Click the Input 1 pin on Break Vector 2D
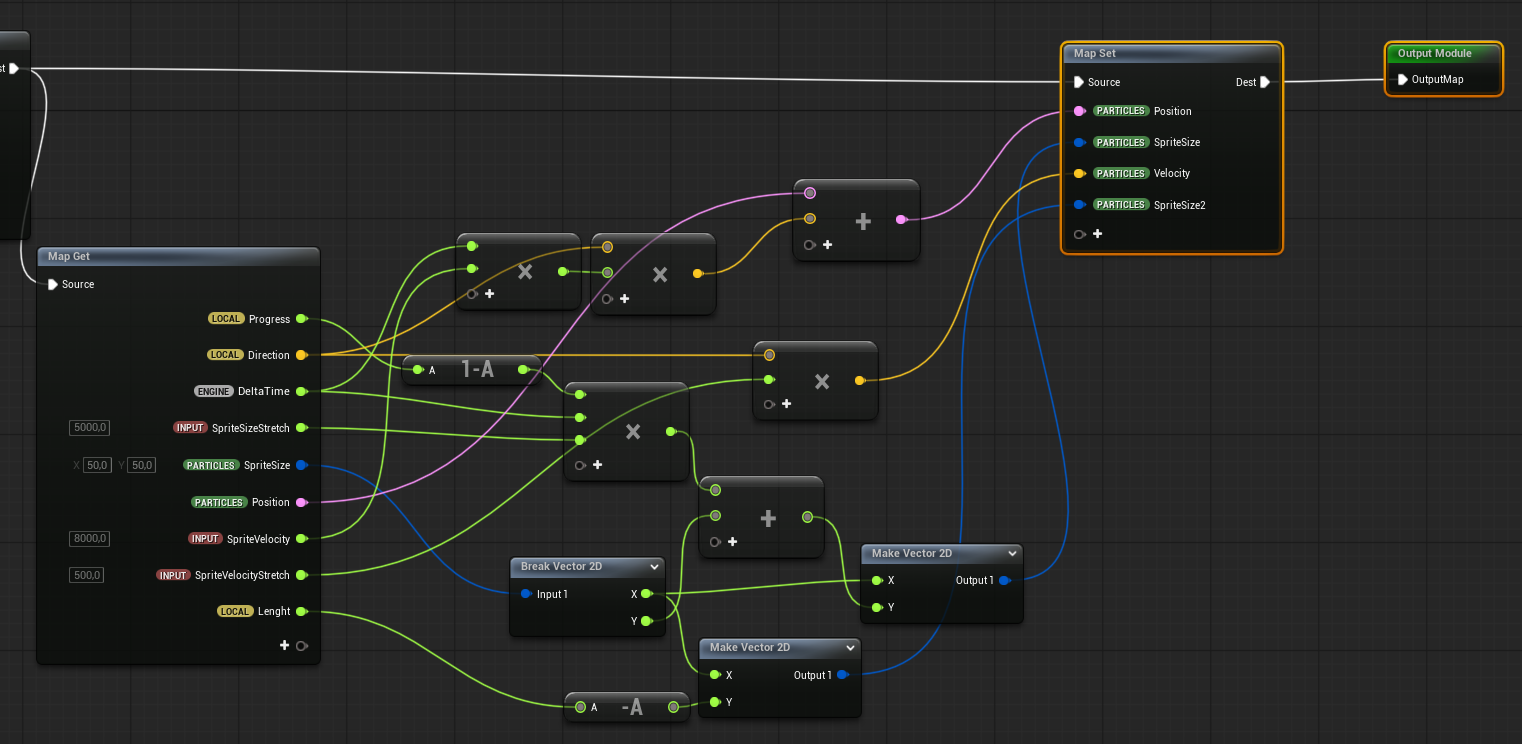The height and width of the screenshot is (744, 1522). (526, 594)
